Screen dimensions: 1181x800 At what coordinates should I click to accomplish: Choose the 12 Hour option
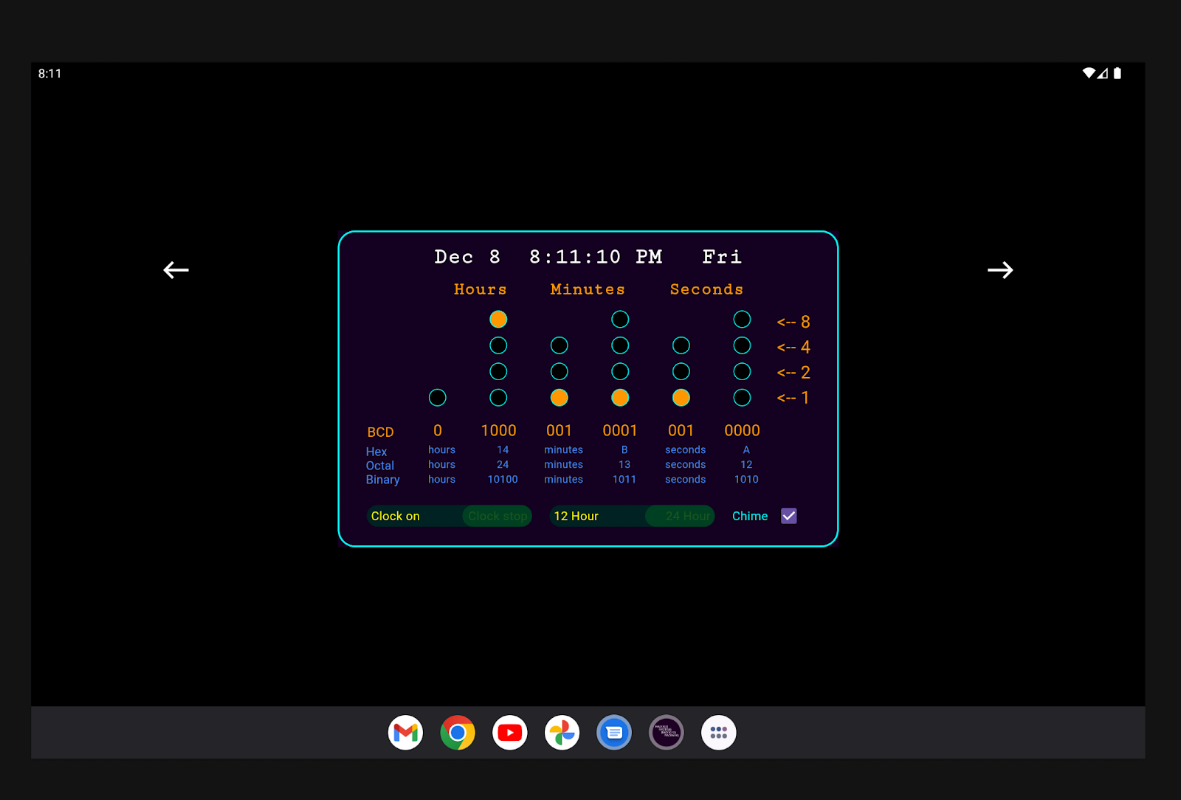pos(576,516)
